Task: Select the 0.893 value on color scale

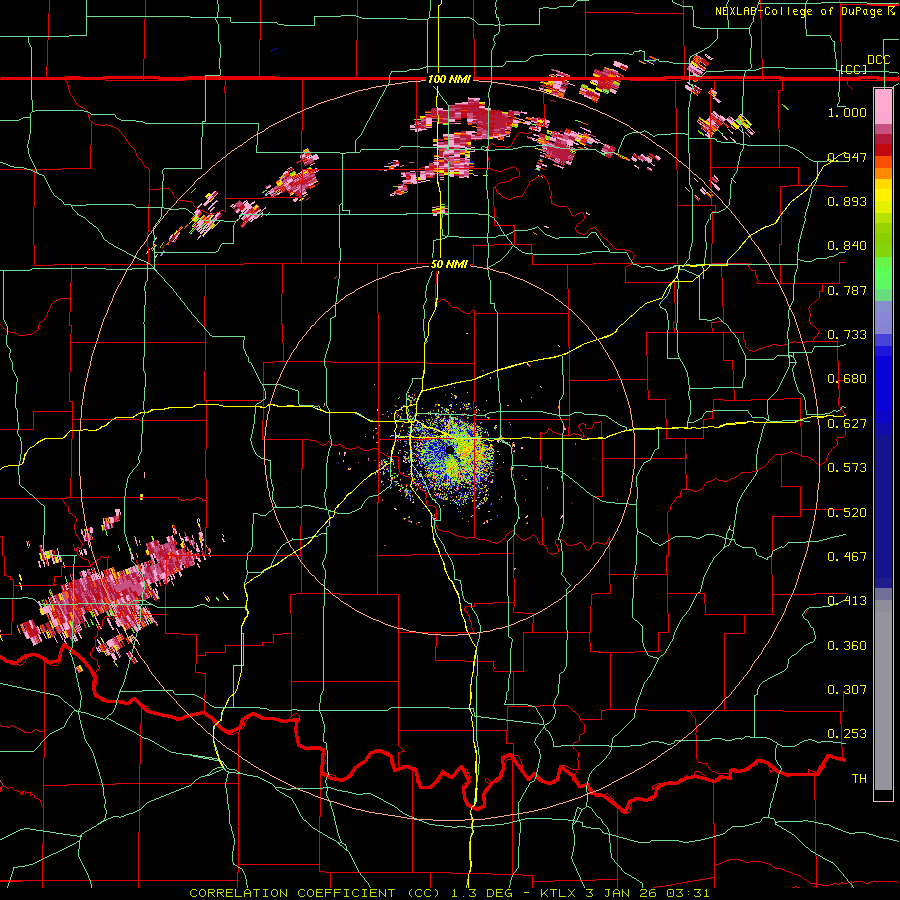Action: point(847,201)
